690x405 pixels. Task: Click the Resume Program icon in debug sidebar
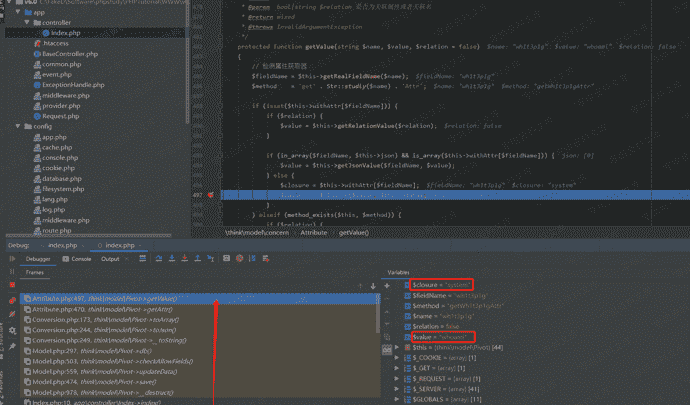(12, 272)
